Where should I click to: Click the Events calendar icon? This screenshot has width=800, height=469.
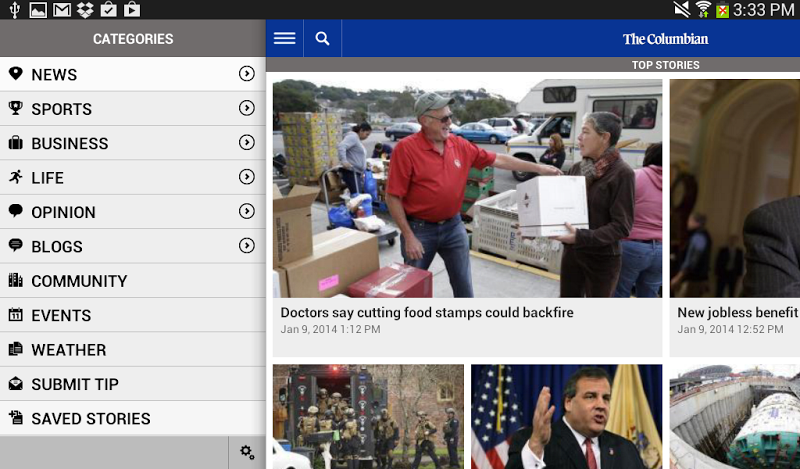16,314
